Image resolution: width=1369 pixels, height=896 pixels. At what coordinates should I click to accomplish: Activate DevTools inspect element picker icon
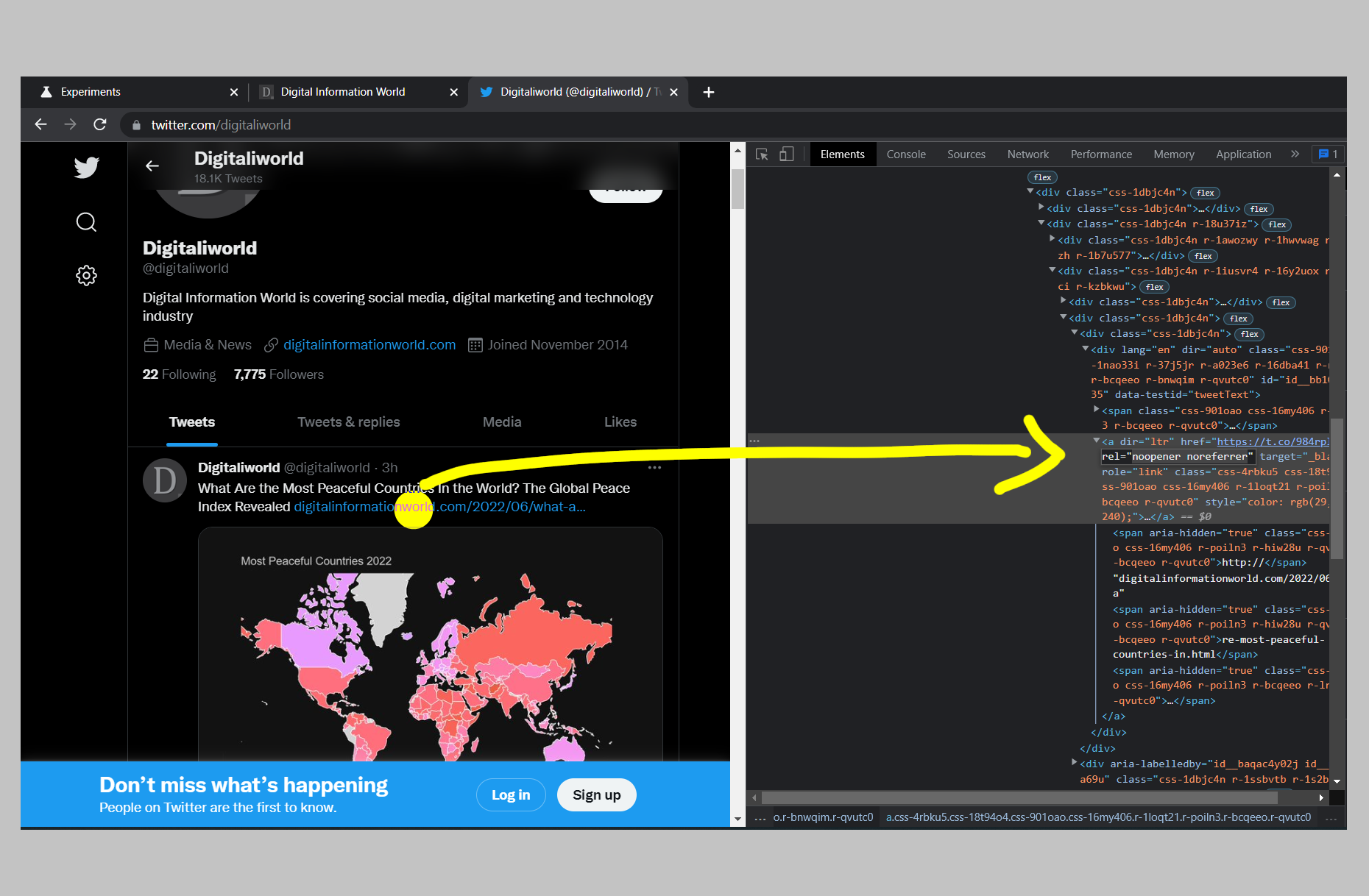tap(762, 154)
